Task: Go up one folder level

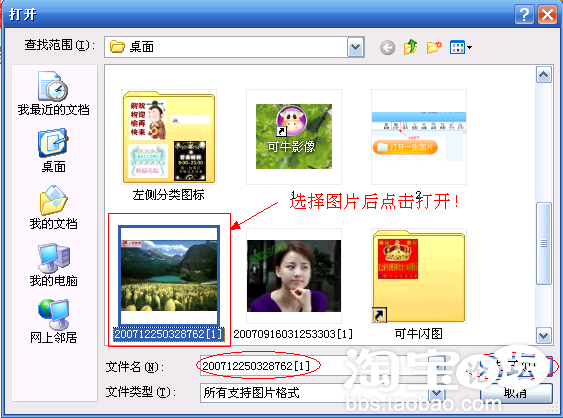Action: point(410,47)
